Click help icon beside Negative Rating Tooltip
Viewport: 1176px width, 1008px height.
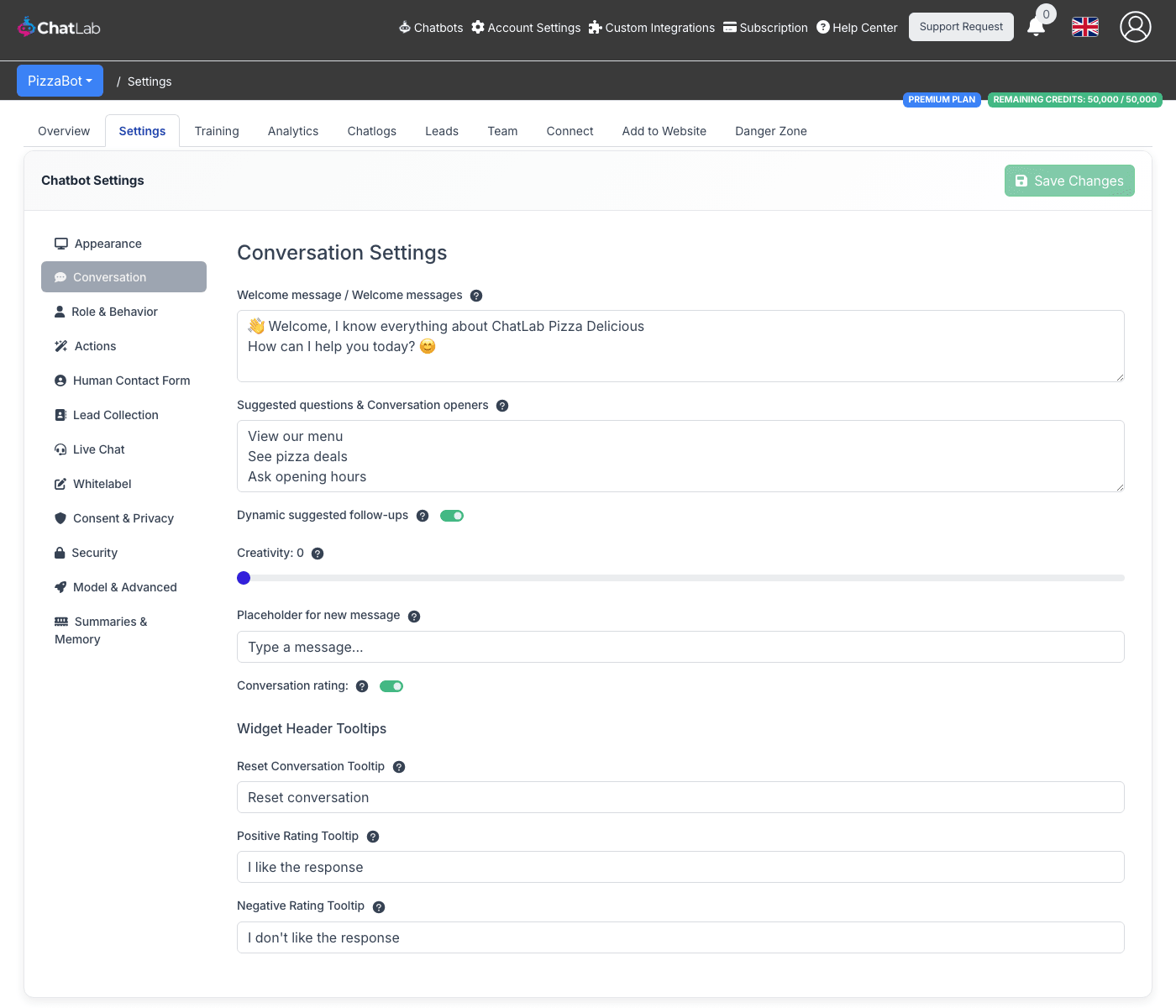click(379, 907)
